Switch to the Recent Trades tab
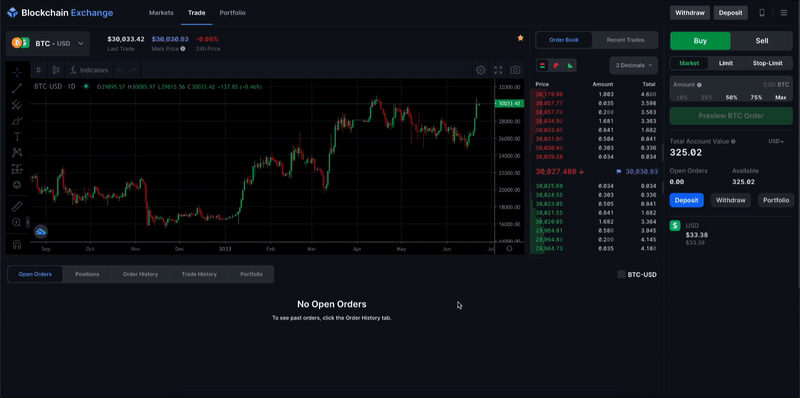Viewport: 800px width, 398px height. pyautogui.click(x=625, y=40)
